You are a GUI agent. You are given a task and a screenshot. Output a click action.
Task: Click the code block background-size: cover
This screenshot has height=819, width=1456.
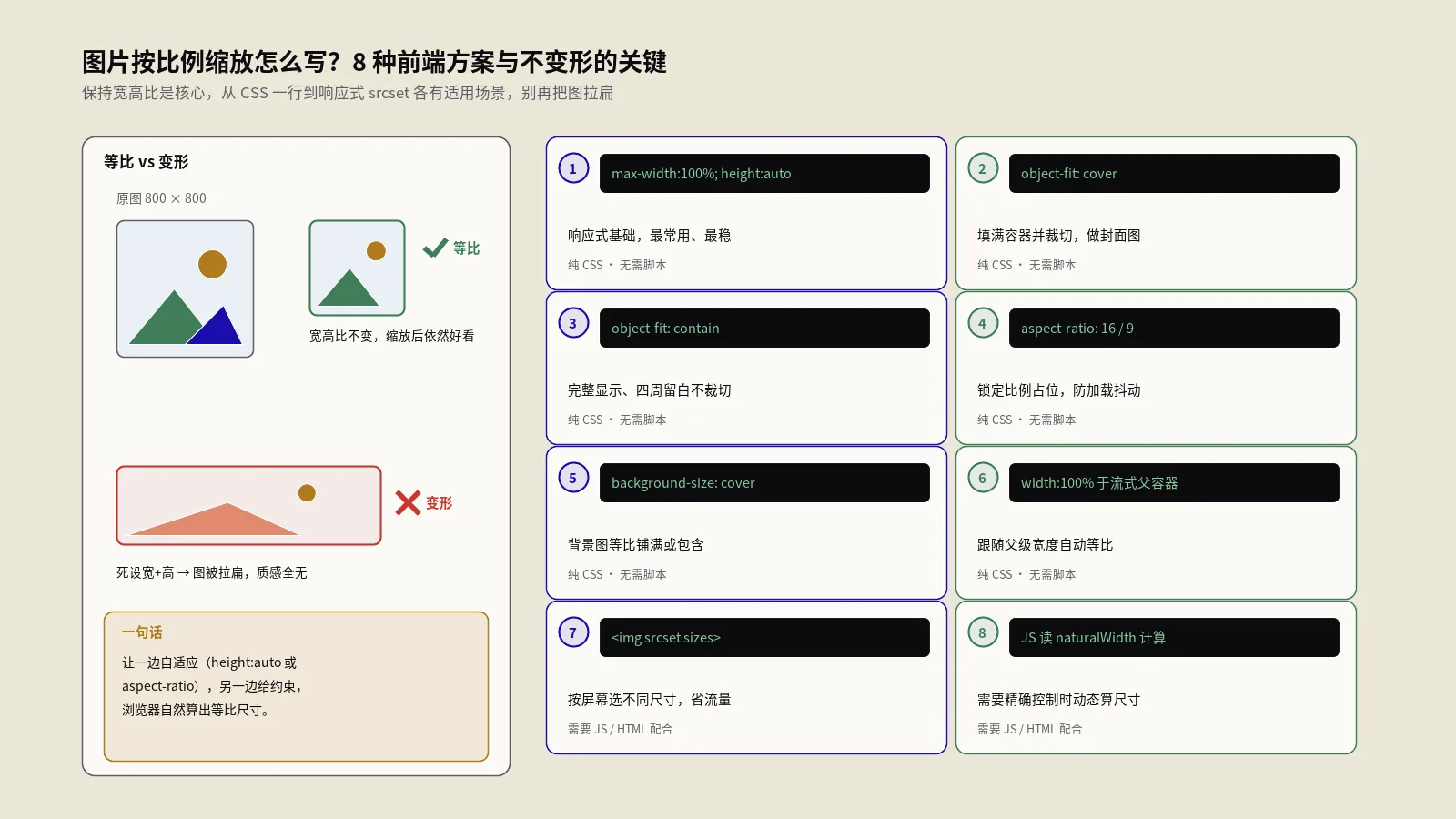pos(764,482)
